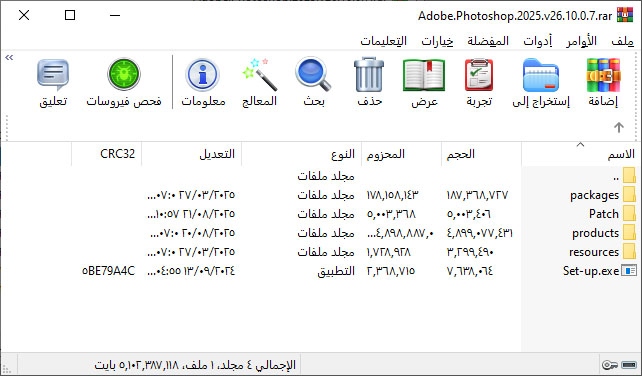Select the 'packages' folder name

[x=595, y=195]
